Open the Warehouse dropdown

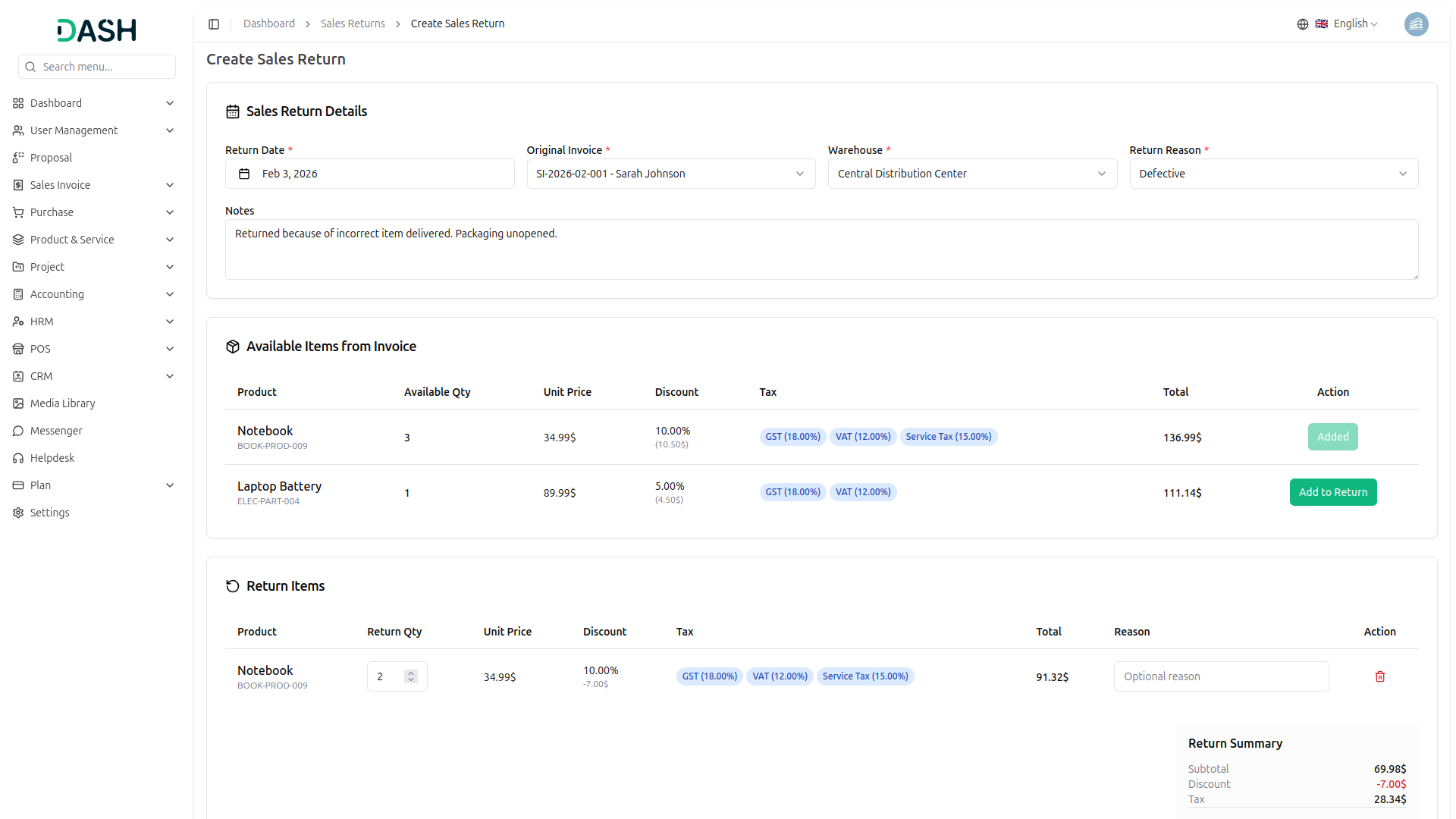point(971,174)
